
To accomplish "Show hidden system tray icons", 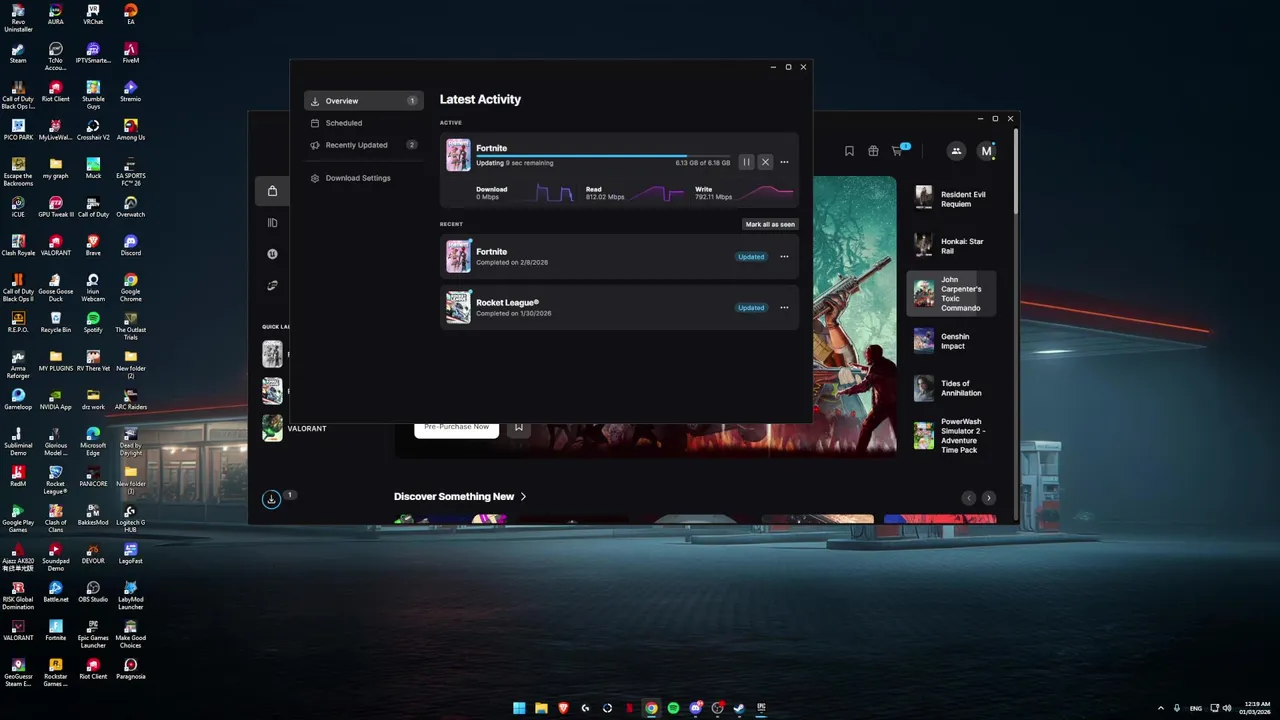I will (x=1160, y=708).
